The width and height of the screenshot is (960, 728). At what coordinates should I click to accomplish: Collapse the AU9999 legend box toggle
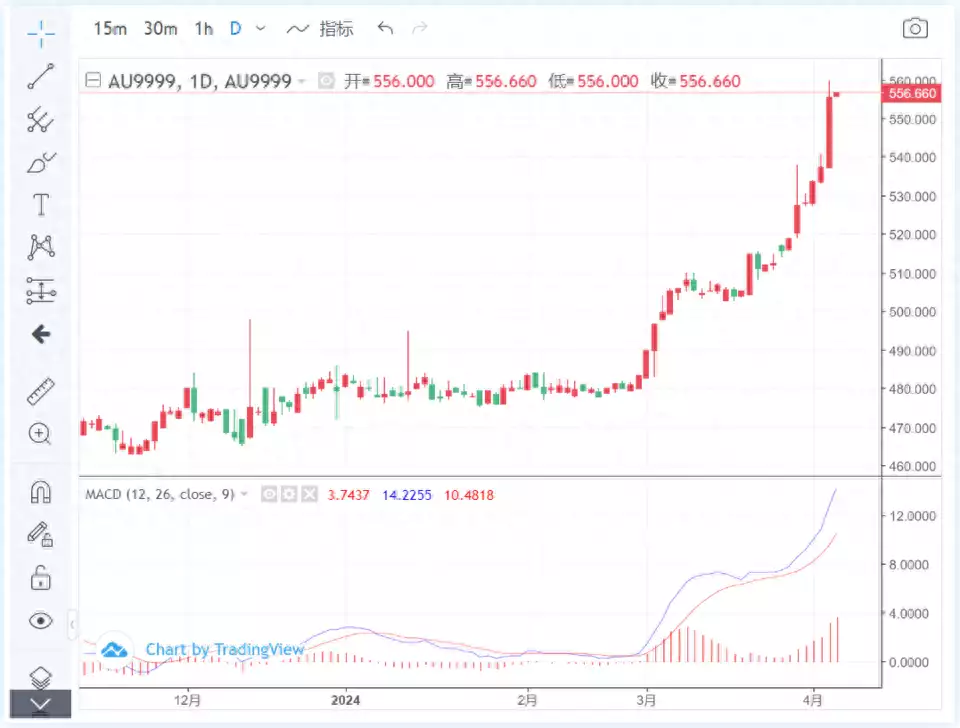pyautogui.click(x=93, y=80)
